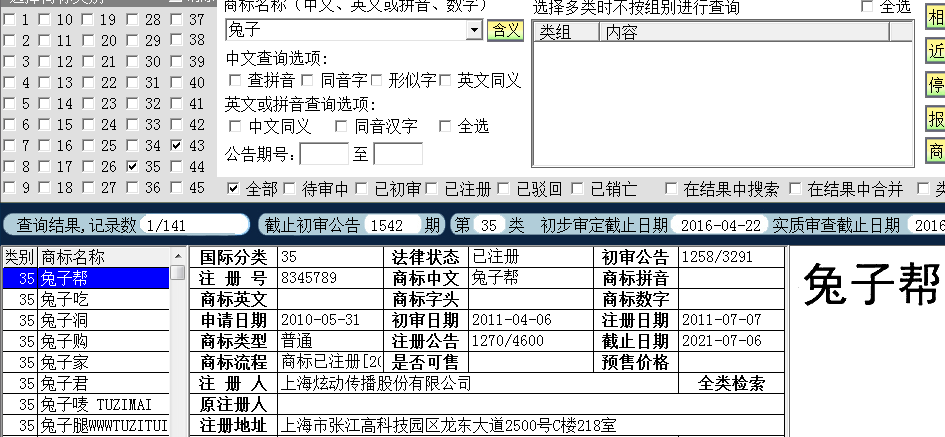This screenshot has height=437, width=945.
Task: Click the results list scroll-up arrow
Action: pyautogui.click(x=178, y=257)
